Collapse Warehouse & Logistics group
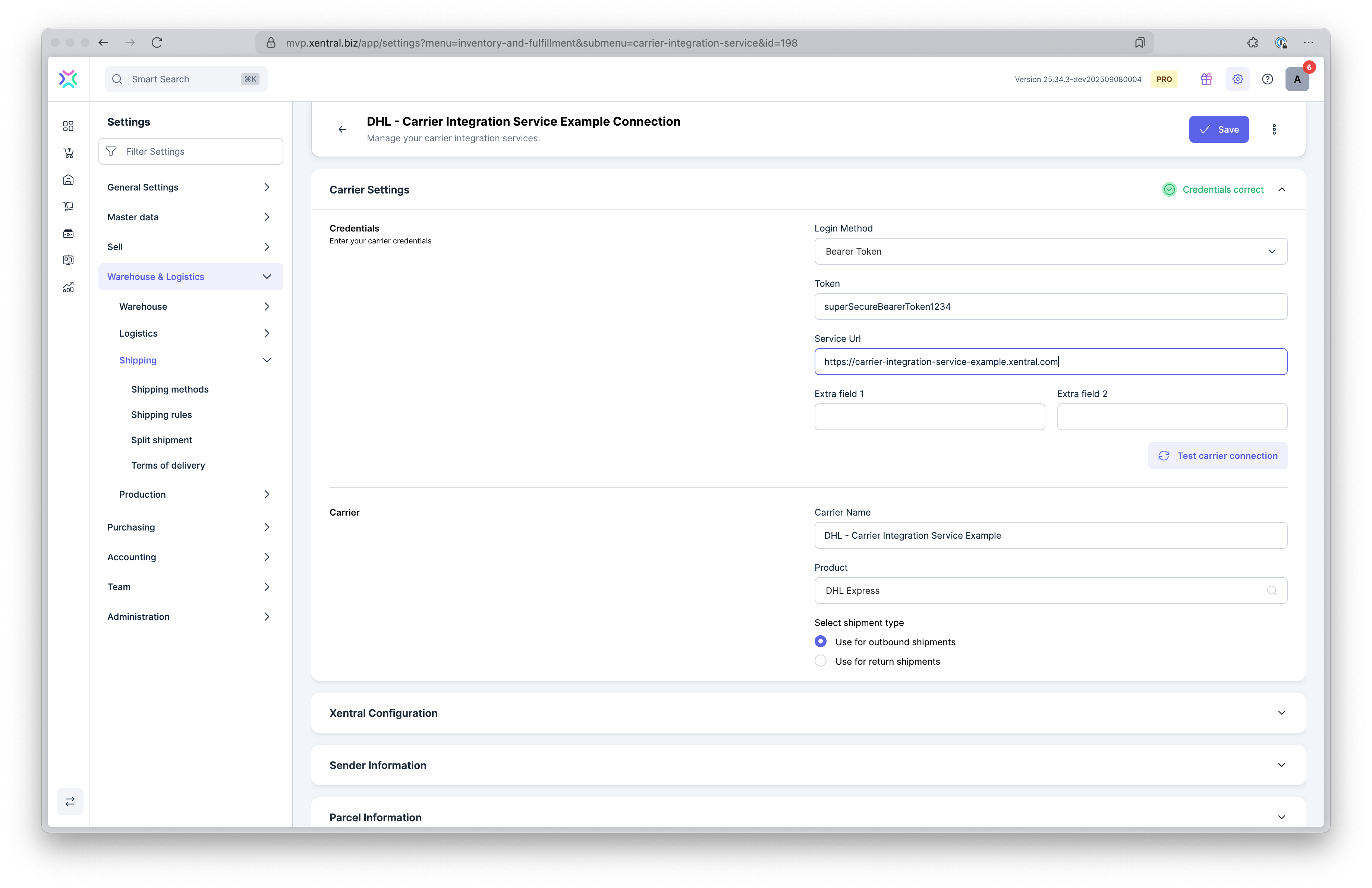 190,277
